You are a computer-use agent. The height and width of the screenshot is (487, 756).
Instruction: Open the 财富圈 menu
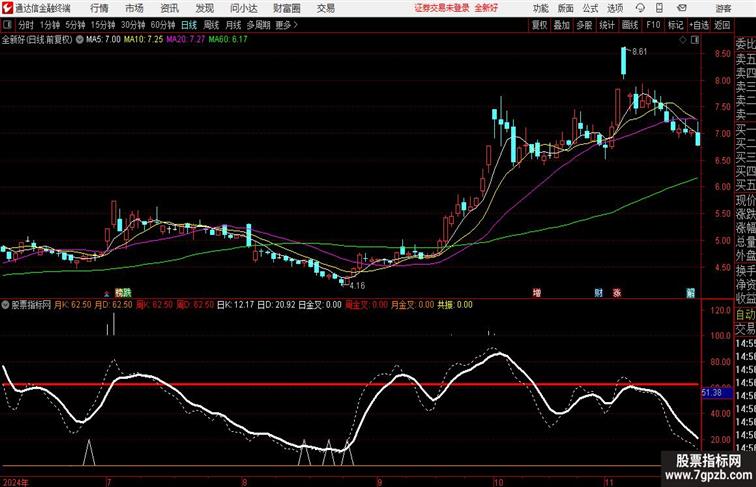(x=287, y=8)
